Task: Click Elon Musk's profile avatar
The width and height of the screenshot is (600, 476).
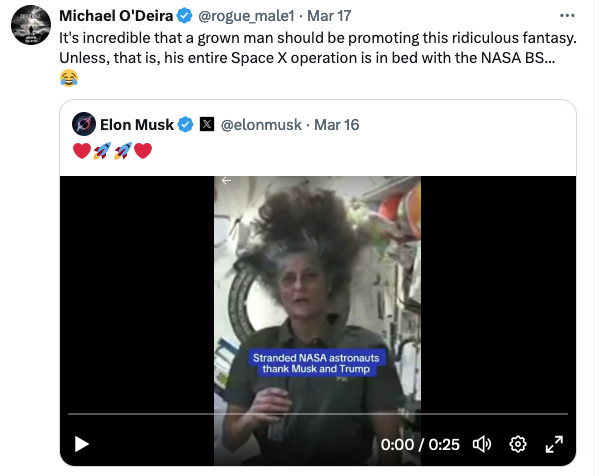Action: click(x=85, y=125)
